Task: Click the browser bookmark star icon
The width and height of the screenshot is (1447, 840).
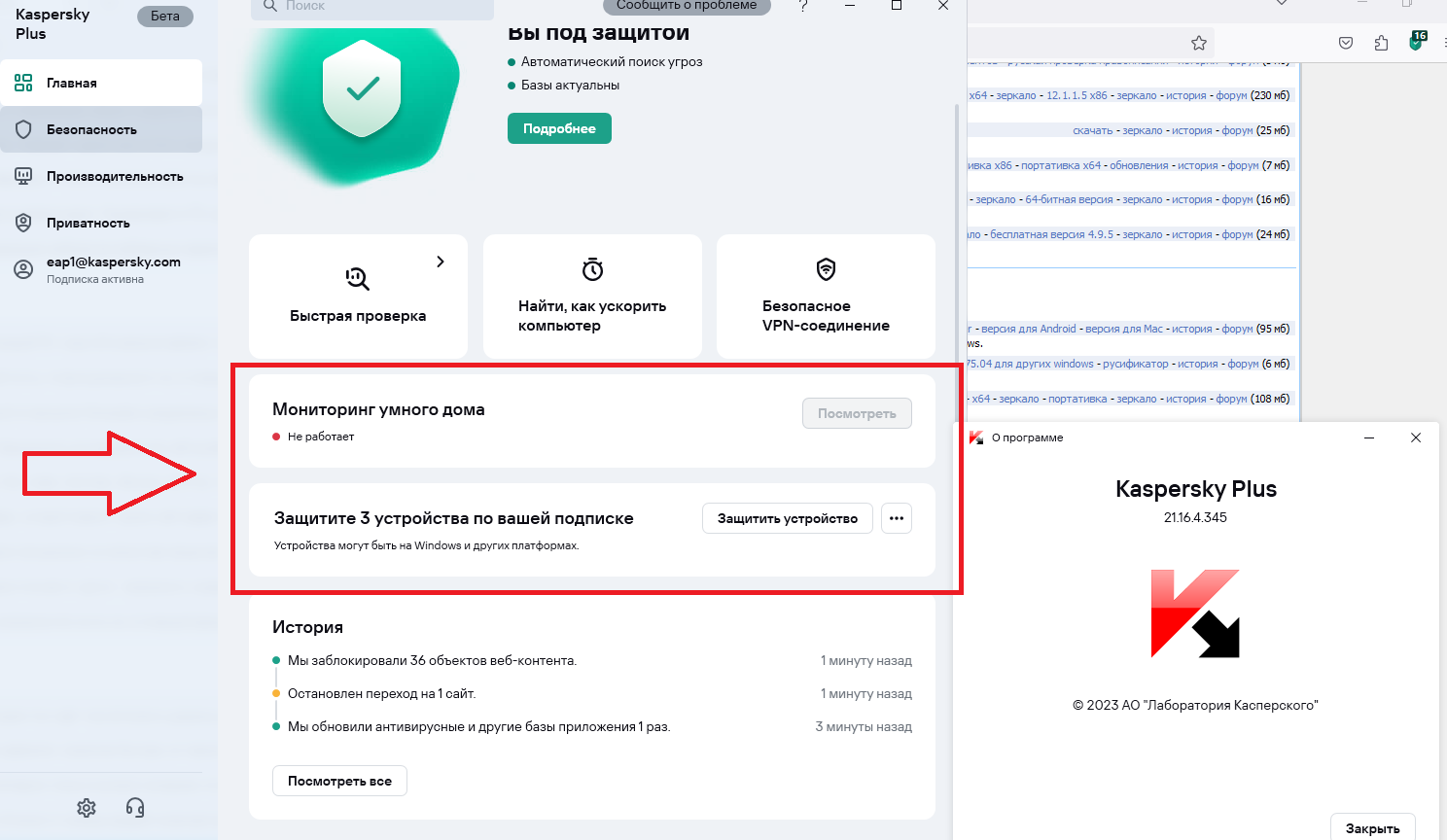Action: pos(1199,43)
